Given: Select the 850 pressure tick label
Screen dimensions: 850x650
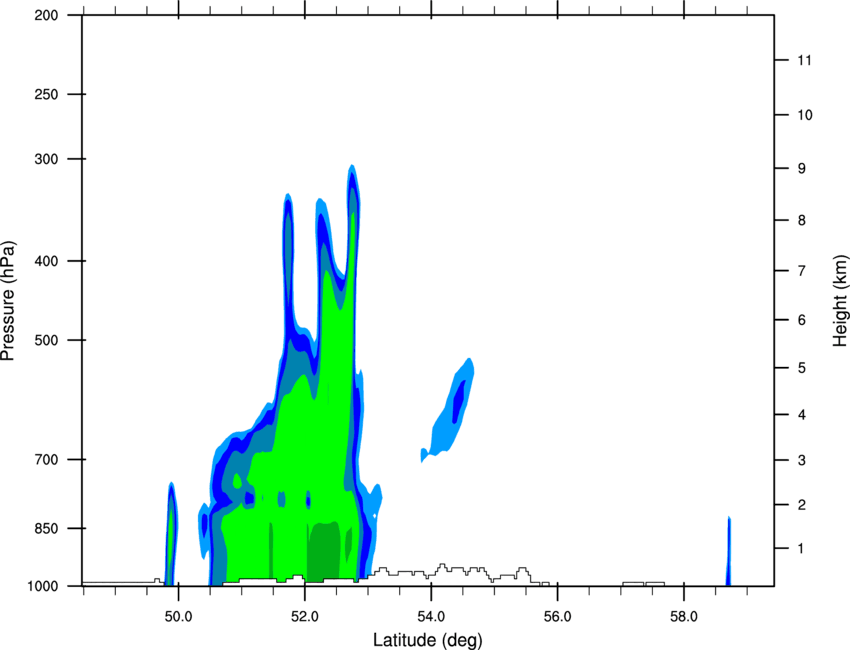Looking at the screenshot, I should [46, 529].
